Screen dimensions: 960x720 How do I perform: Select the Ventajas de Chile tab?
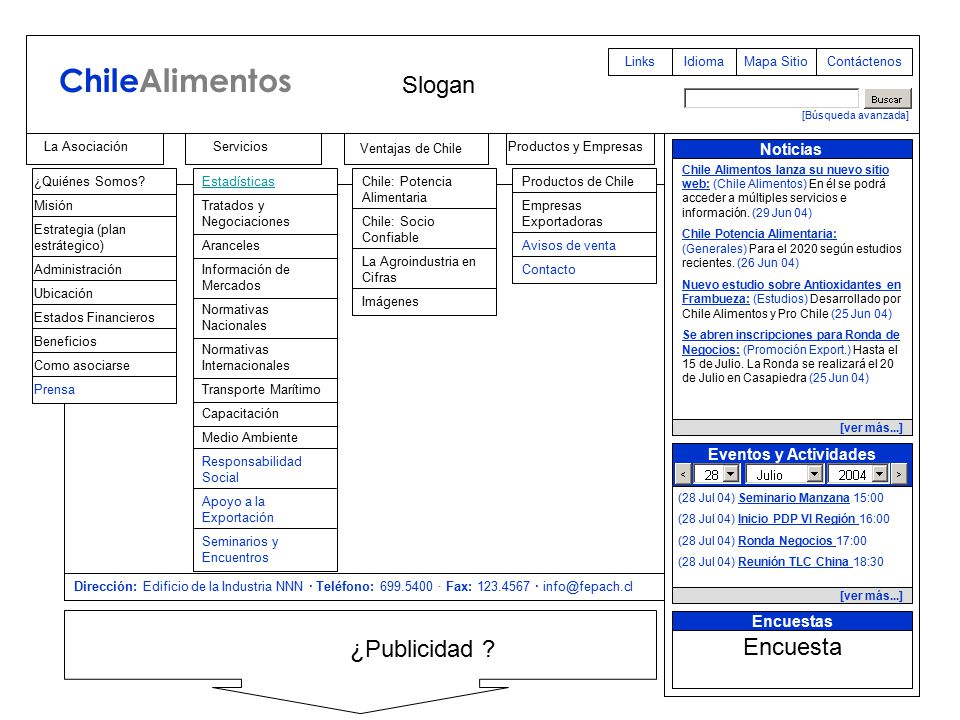[416, 149]
